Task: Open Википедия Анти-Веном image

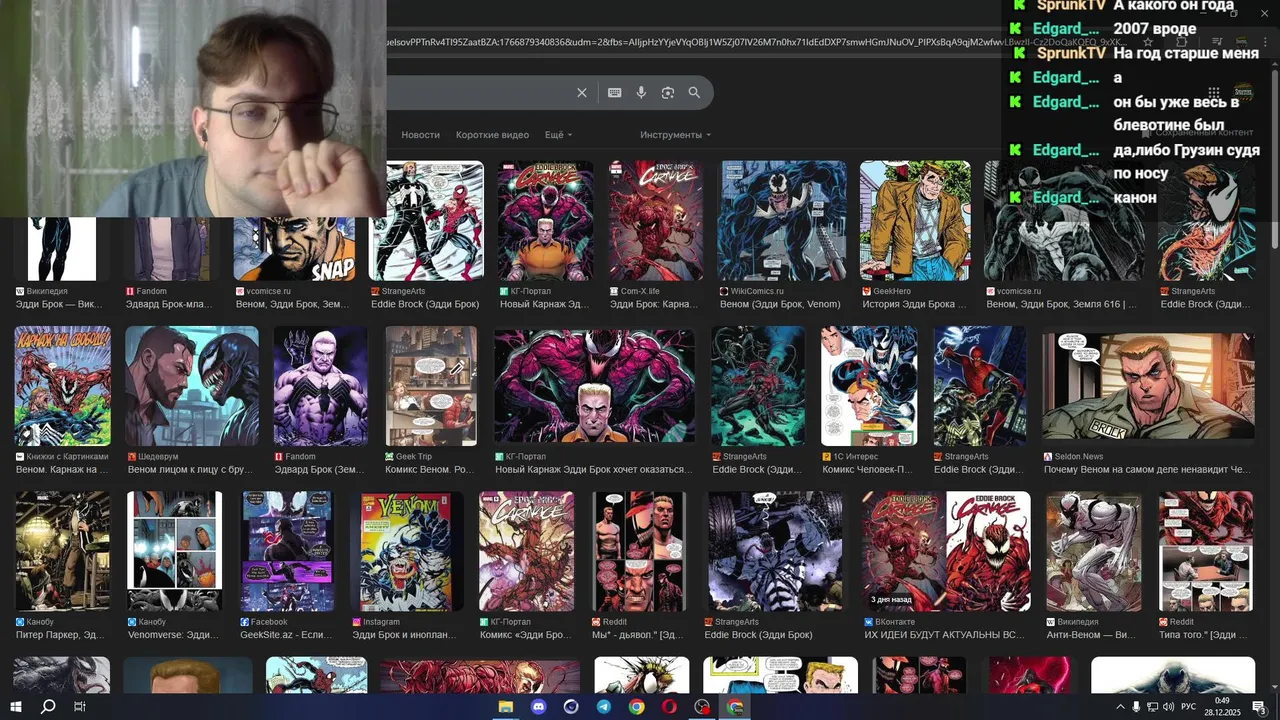Action: [1094, 551]
